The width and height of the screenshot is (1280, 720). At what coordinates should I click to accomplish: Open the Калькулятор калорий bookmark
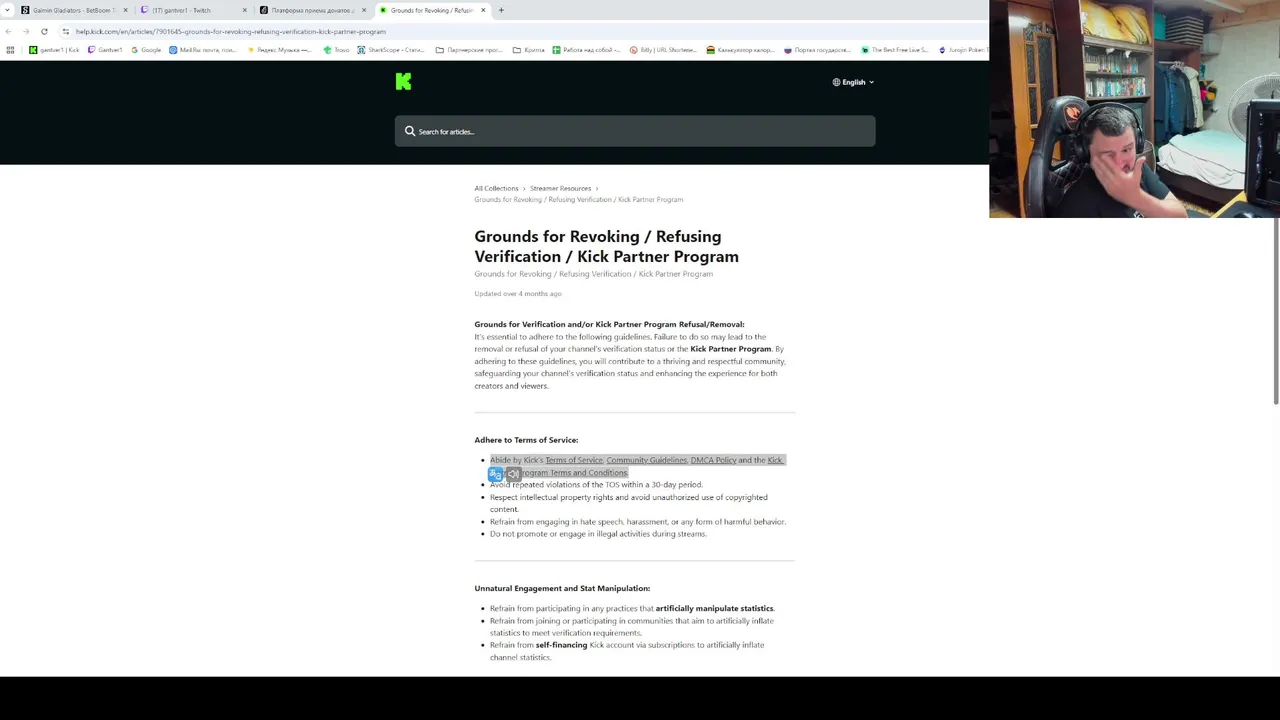click(740, 50)
